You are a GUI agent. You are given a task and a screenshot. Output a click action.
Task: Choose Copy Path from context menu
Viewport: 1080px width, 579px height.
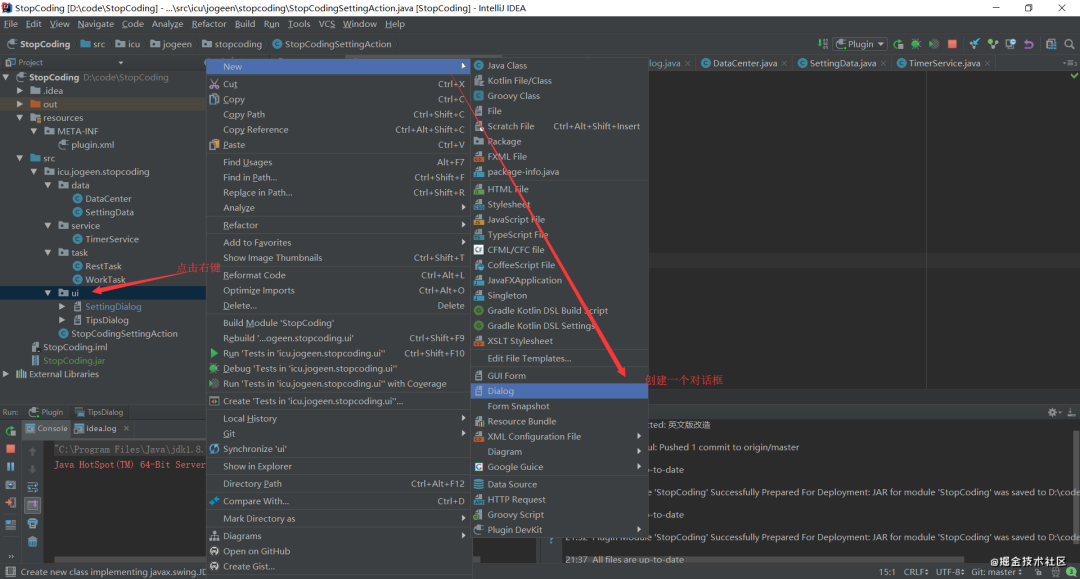[x=338, y=114]
